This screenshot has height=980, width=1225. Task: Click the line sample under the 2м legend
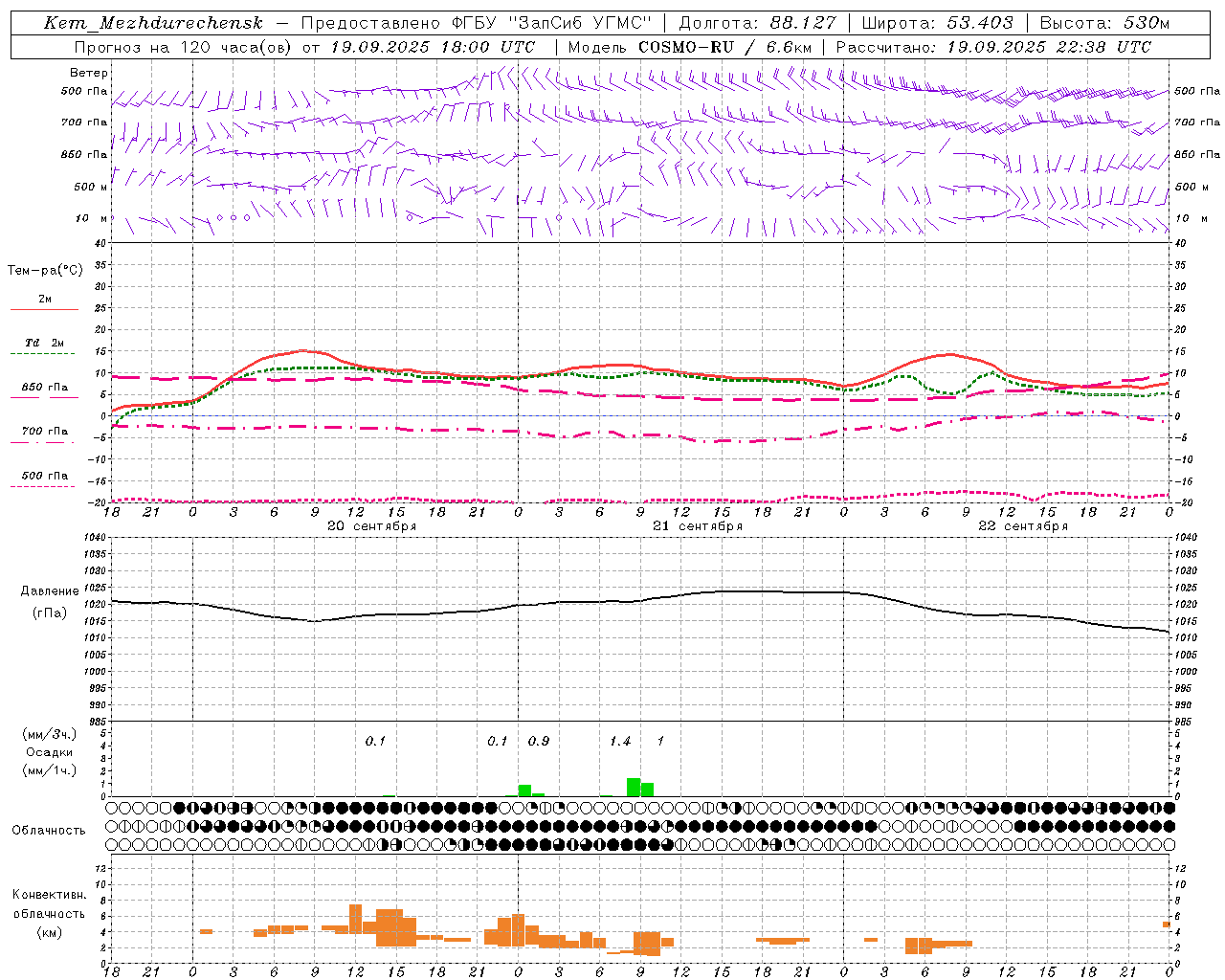44,309
